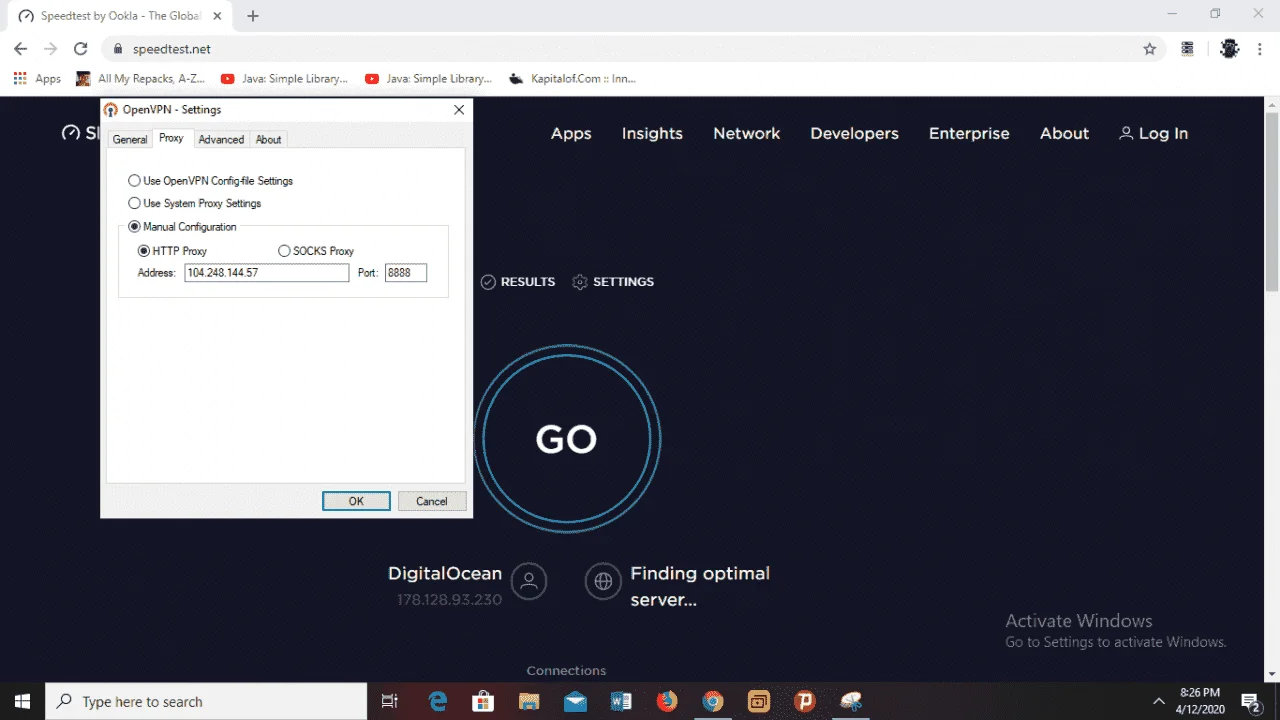
Task: Open the last pinned app on the taskbar
Action: [851, 701]
